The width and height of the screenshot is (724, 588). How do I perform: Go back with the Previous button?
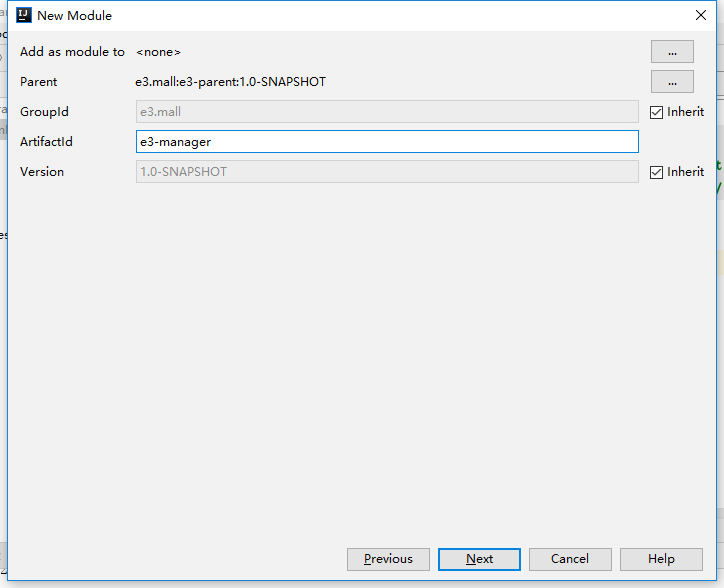(x=388, y=559)
